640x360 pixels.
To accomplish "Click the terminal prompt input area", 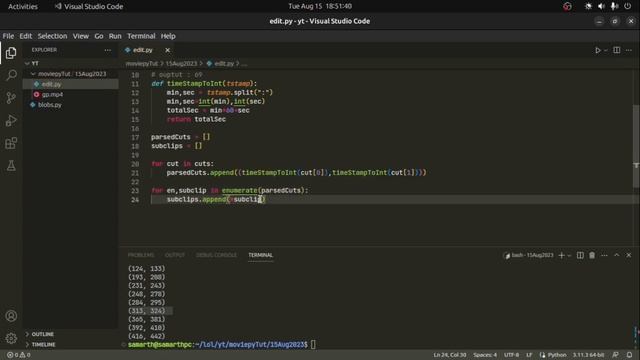I will tap(313, 344).
